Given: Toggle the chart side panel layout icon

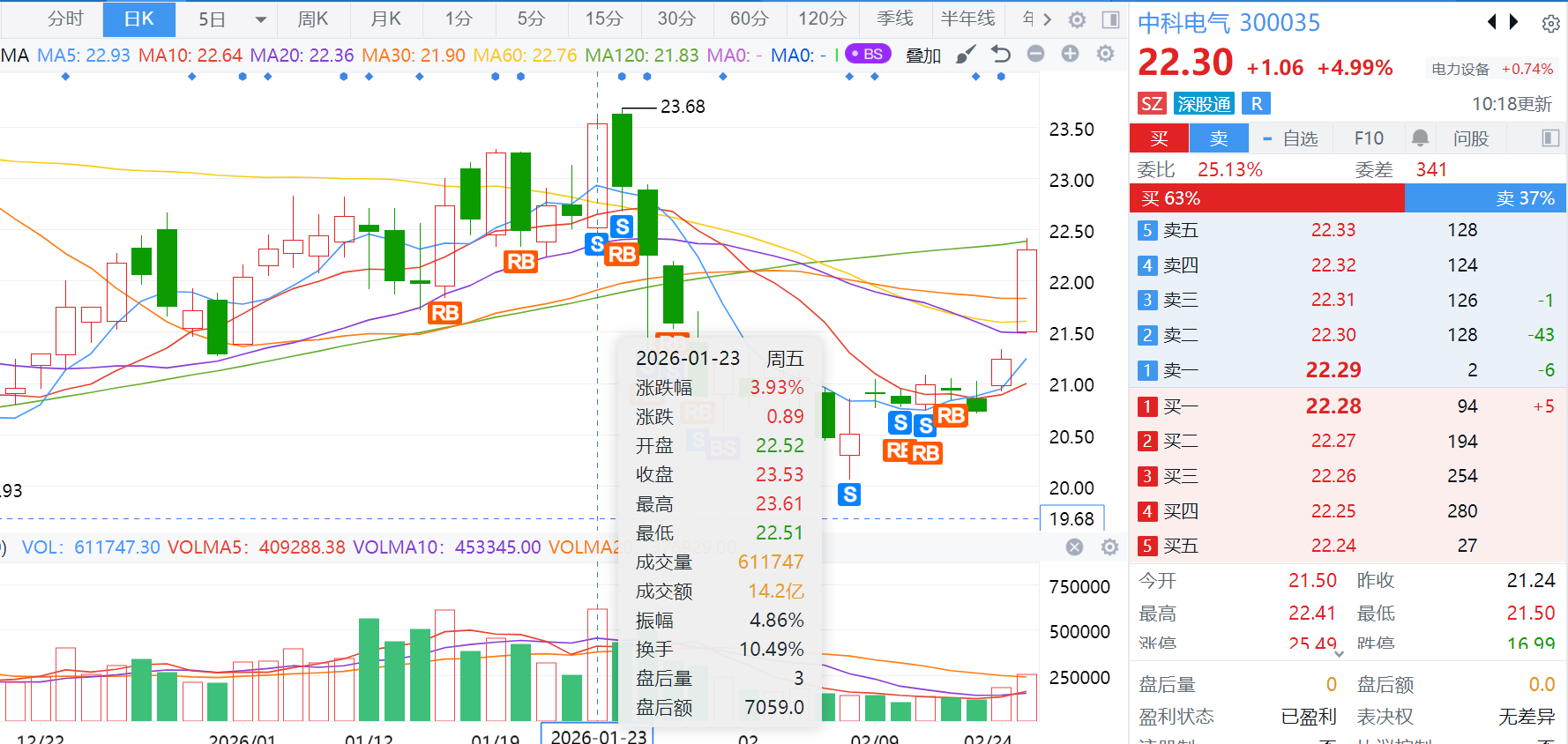Looking at the screenshot, I should [x=1111, y=19].
